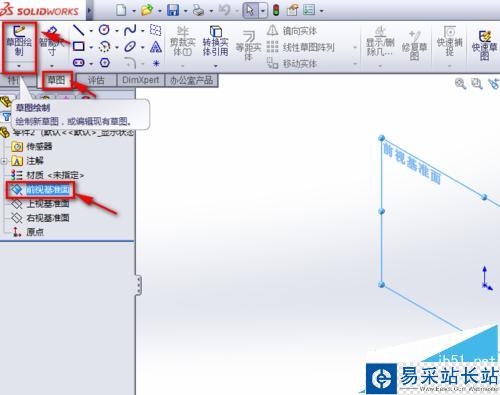The height and width of the screenshot is (395, 500).
Task: Switch to the 办公室产品 tab
Action: (191, 80)
